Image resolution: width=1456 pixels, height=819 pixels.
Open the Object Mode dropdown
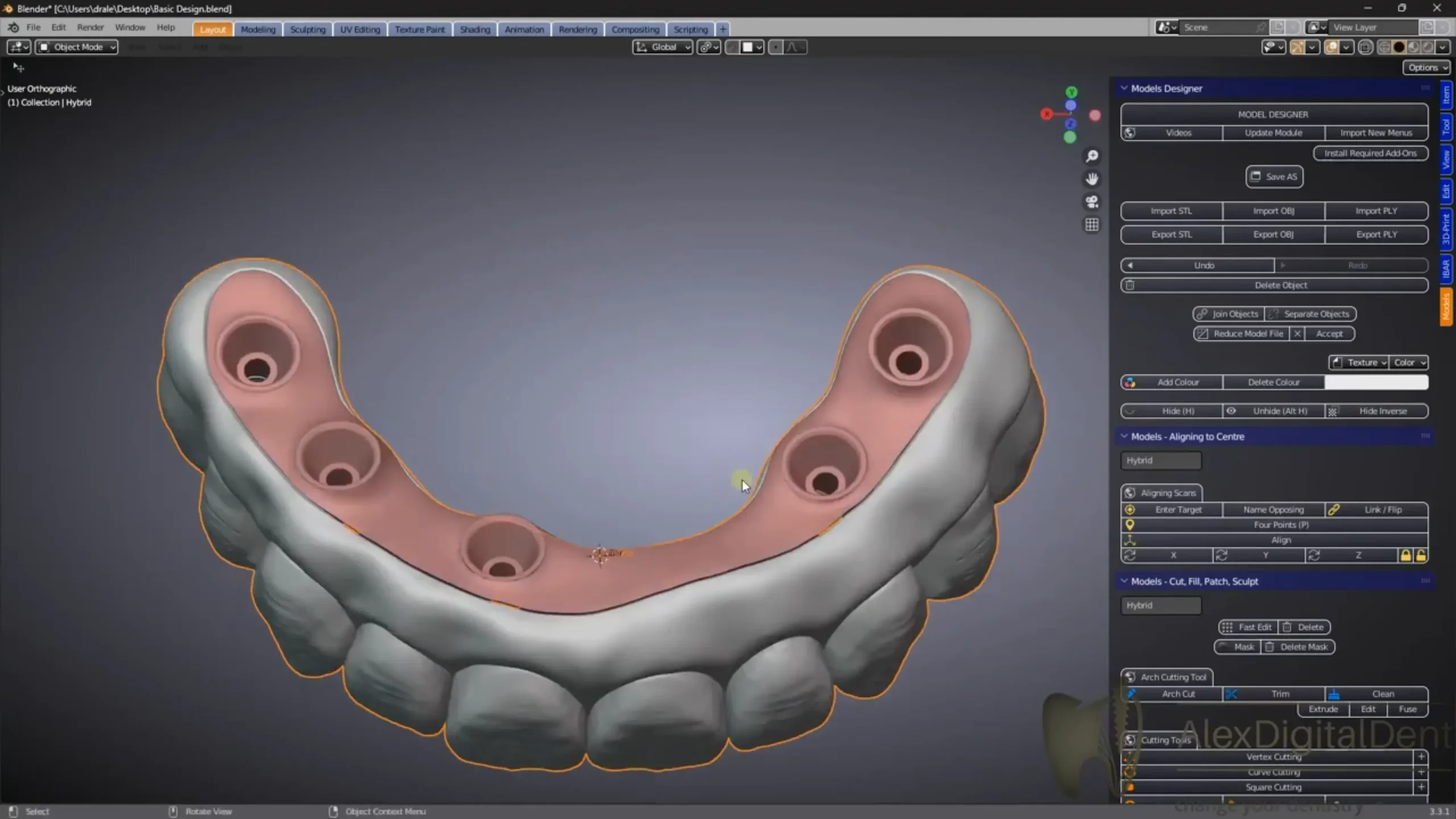click(x=77, y=47)
